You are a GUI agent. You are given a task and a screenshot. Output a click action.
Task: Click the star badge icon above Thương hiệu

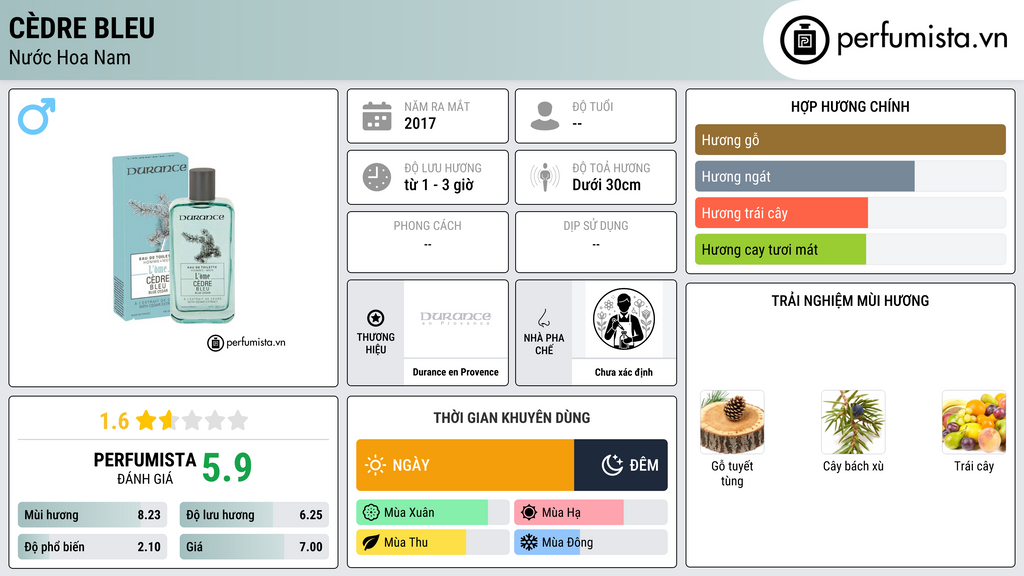[x=376, y=318]
